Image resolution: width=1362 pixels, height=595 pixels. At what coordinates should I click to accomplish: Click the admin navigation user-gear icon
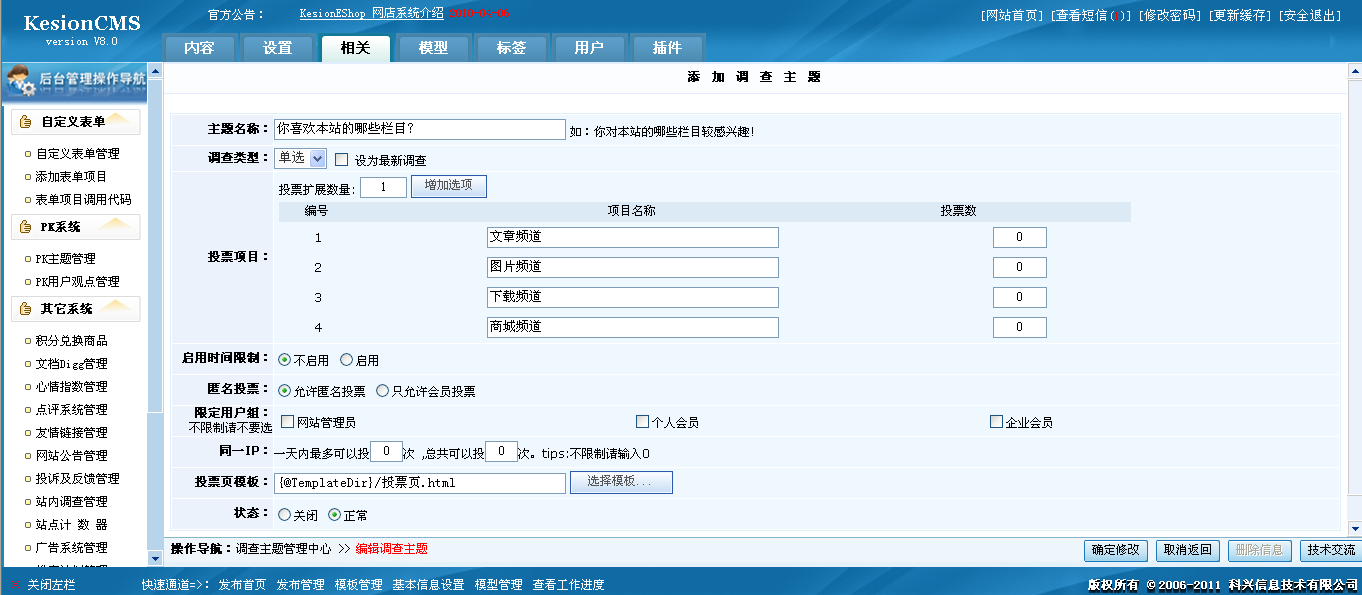[x=20, y=81]
